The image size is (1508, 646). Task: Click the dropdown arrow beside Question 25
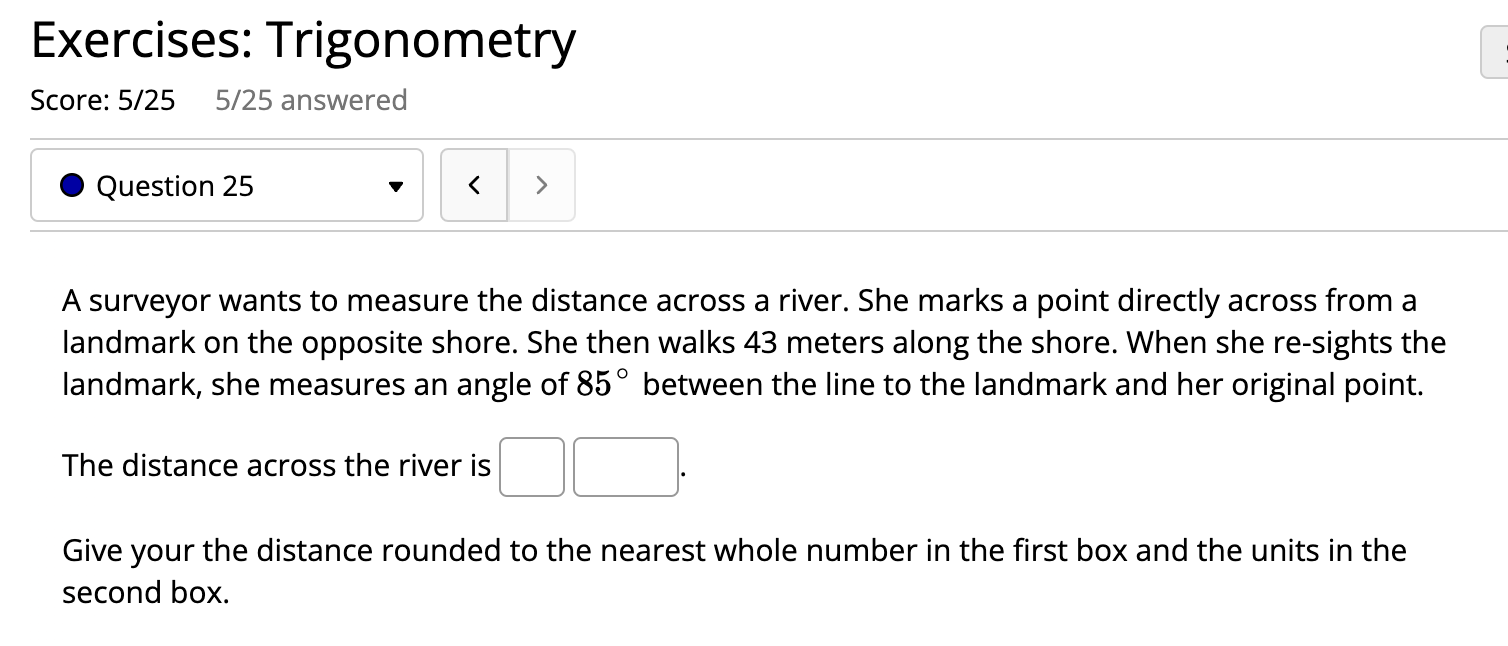(396, 185)
